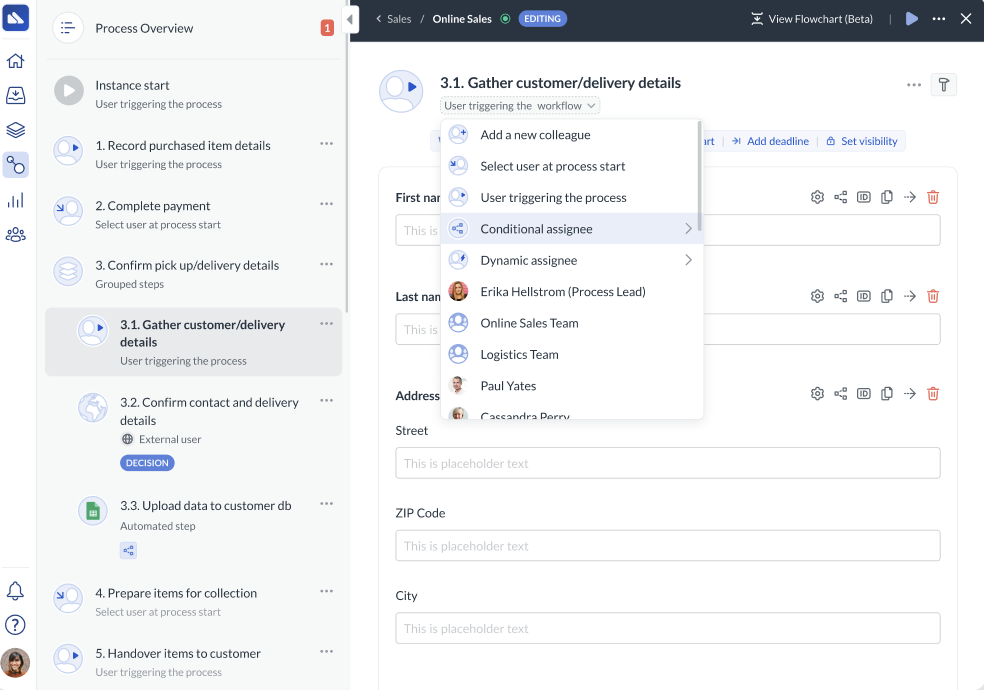Click conditions icon for First name field

coord(840,197)
